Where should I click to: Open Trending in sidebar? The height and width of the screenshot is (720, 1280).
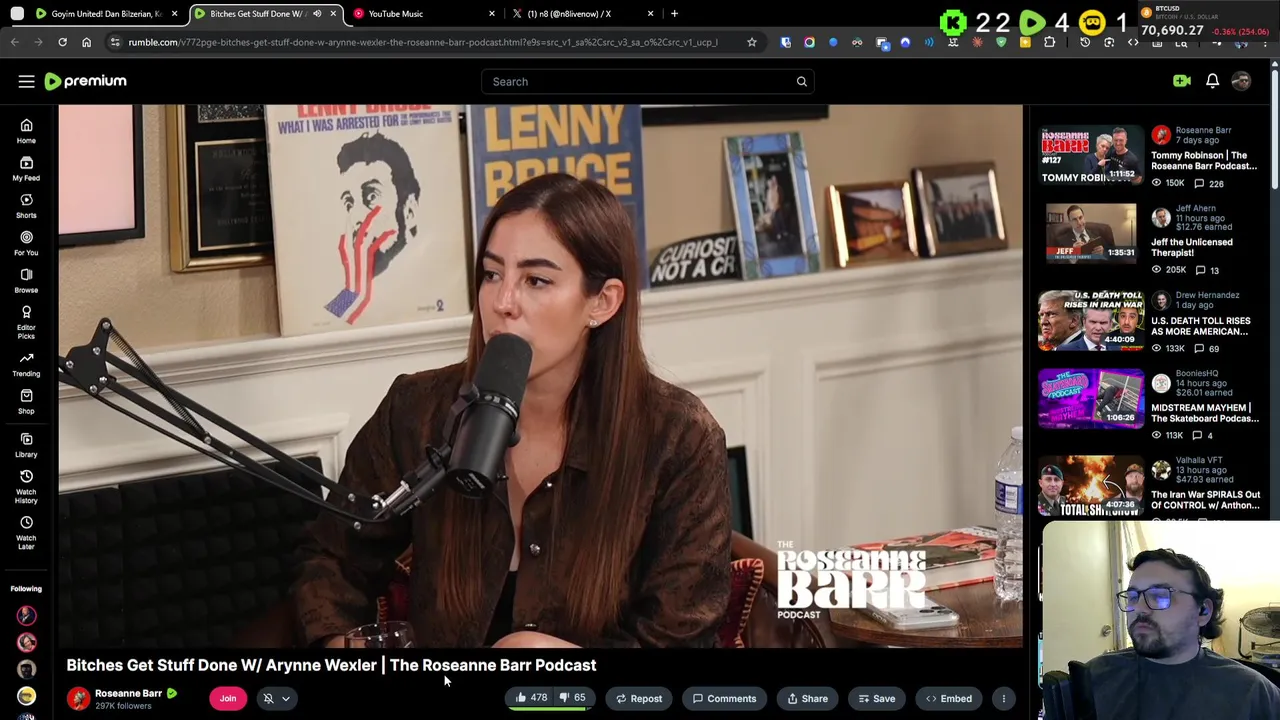26,364
